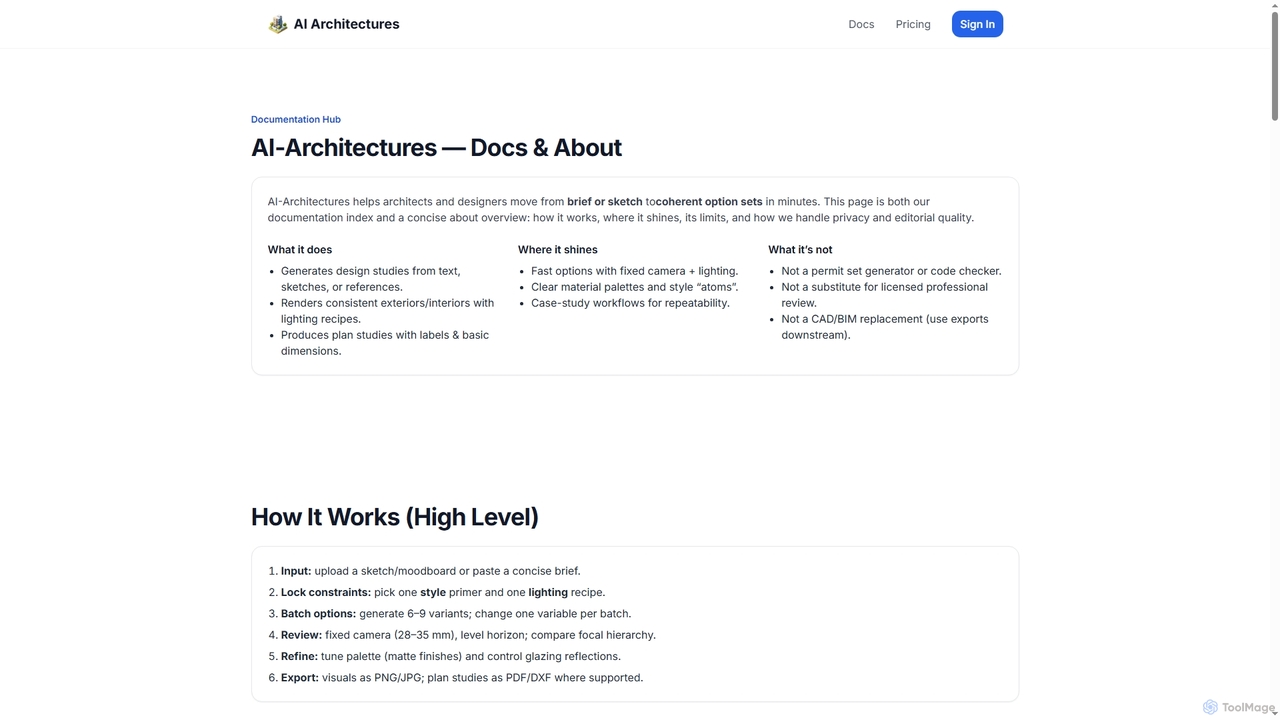Click 'Case-study workflows for repeatability' bullet
Viewport: 1280px width, 720px height.
pos(630,303)
